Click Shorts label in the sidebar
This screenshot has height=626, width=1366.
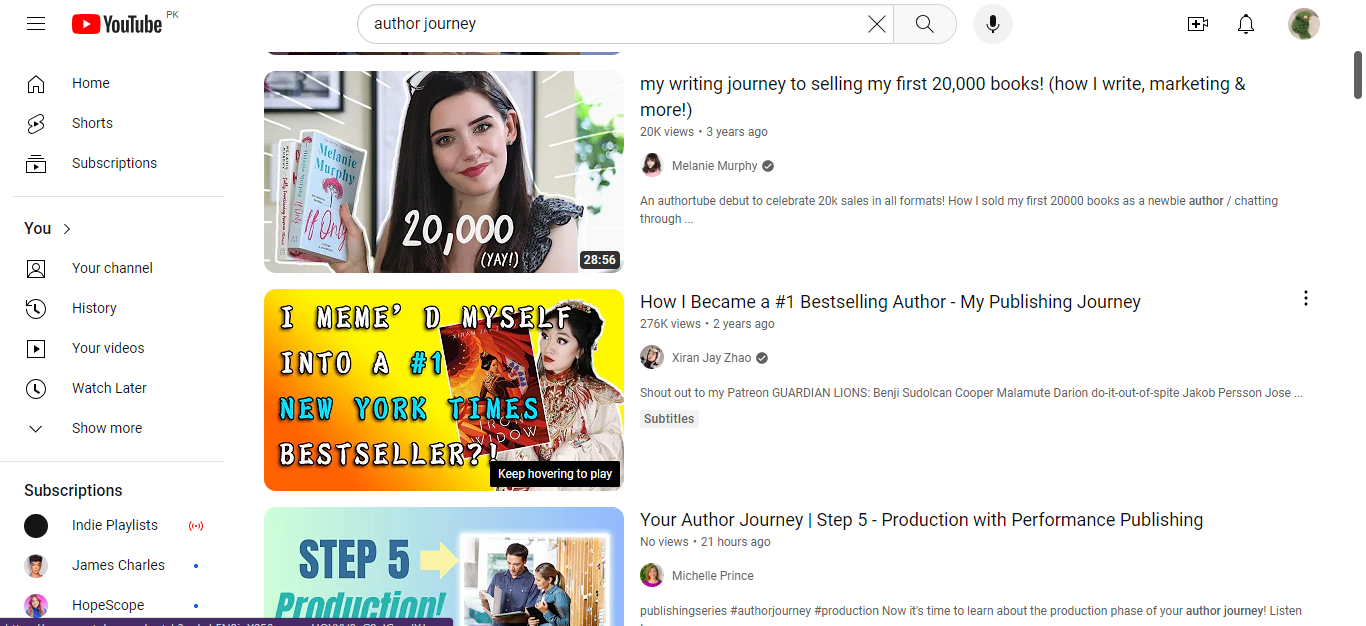pos(92,123)
